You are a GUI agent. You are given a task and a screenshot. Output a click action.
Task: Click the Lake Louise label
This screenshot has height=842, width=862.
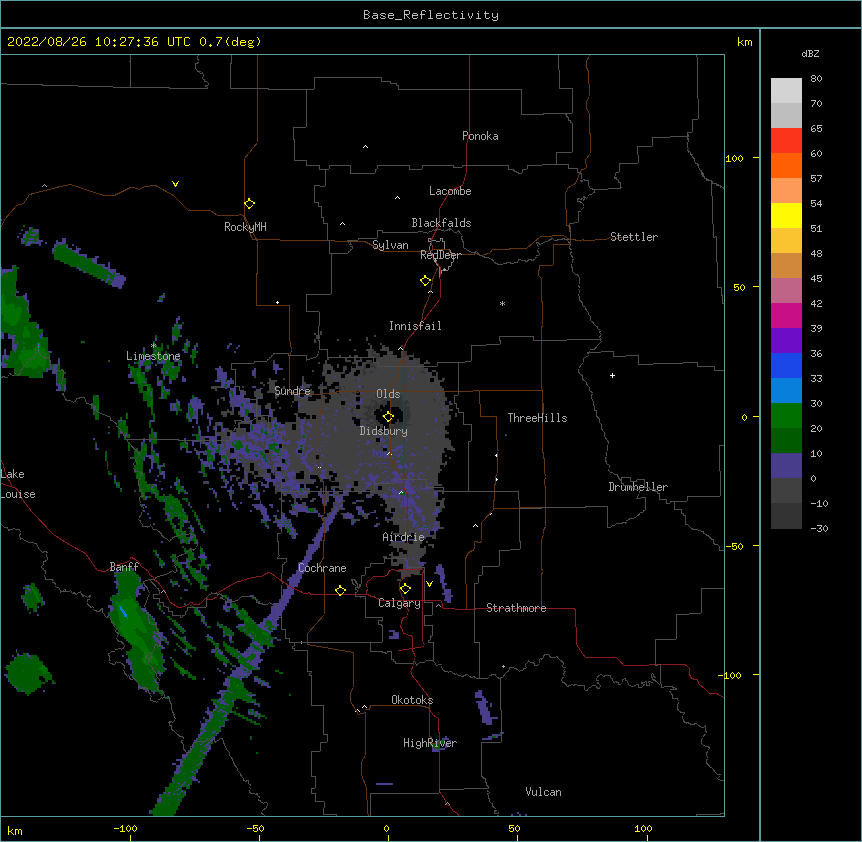pos(18,484)
